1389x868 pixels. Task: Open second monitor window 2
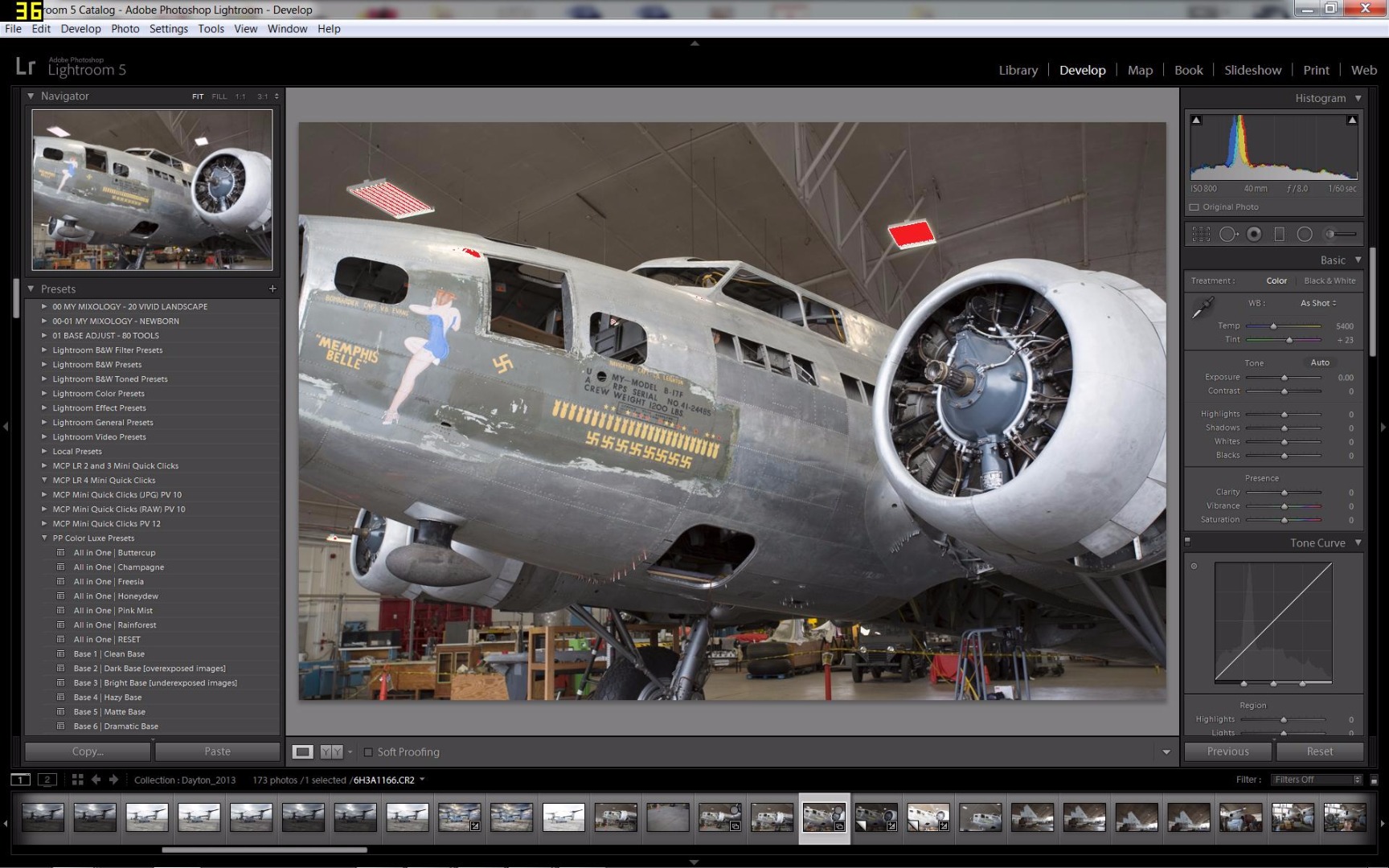pyautogui.click(x=47, y=780)
